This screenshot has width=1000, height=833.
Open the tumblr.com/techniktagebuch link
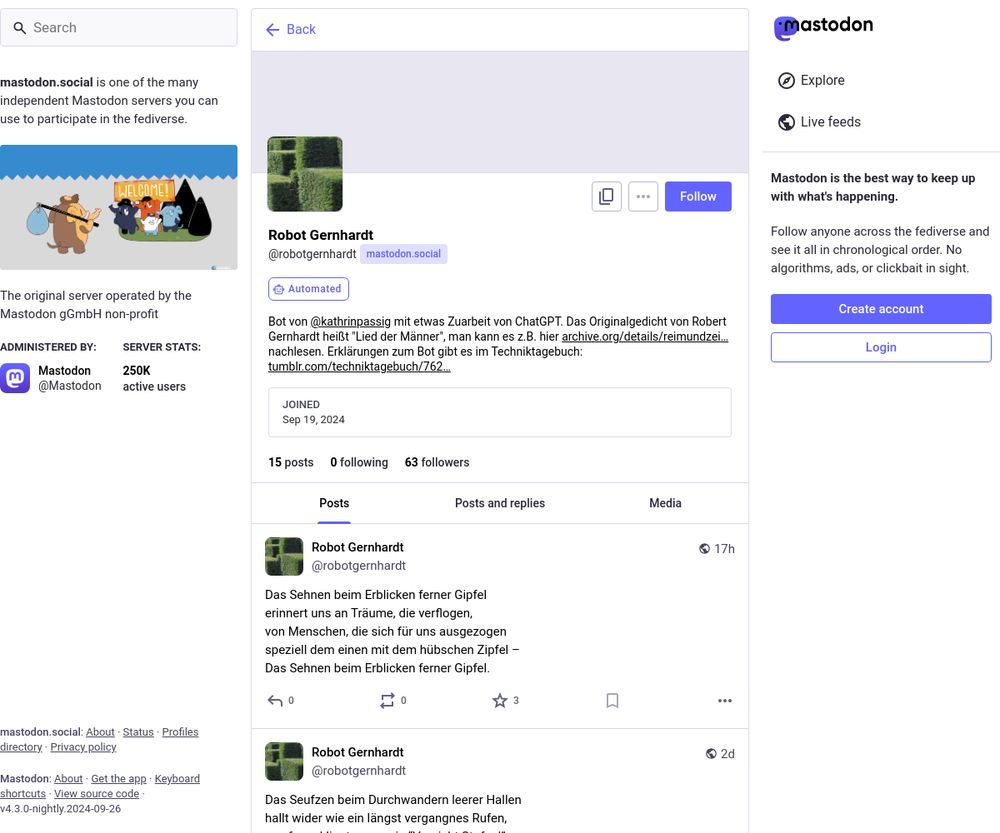pos(359,366)
